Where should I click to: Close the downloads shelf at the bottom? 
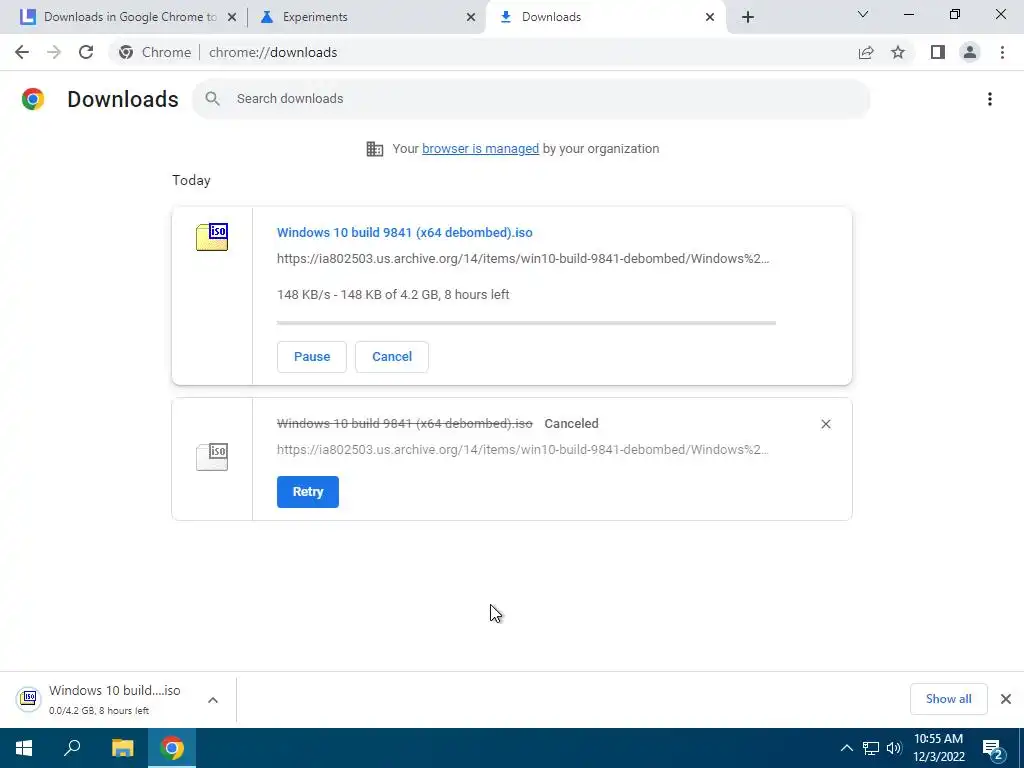(x=1006, y=699)
